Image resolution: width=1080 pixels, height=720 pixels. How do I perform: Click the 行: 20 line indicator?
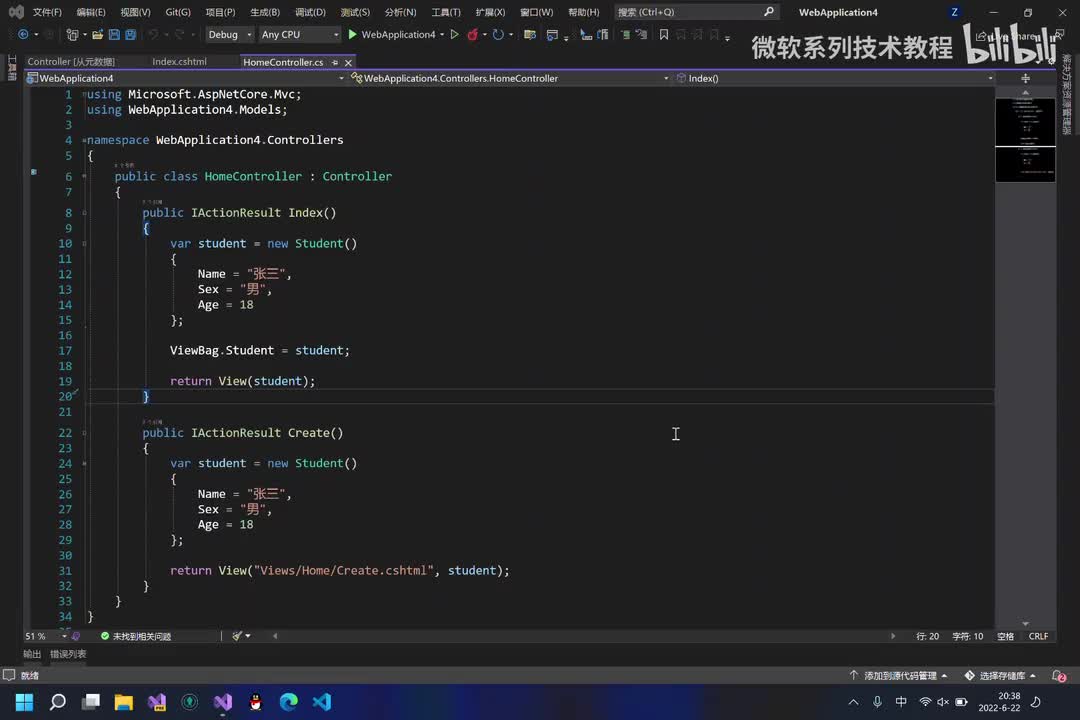click(x=927, y=636)
